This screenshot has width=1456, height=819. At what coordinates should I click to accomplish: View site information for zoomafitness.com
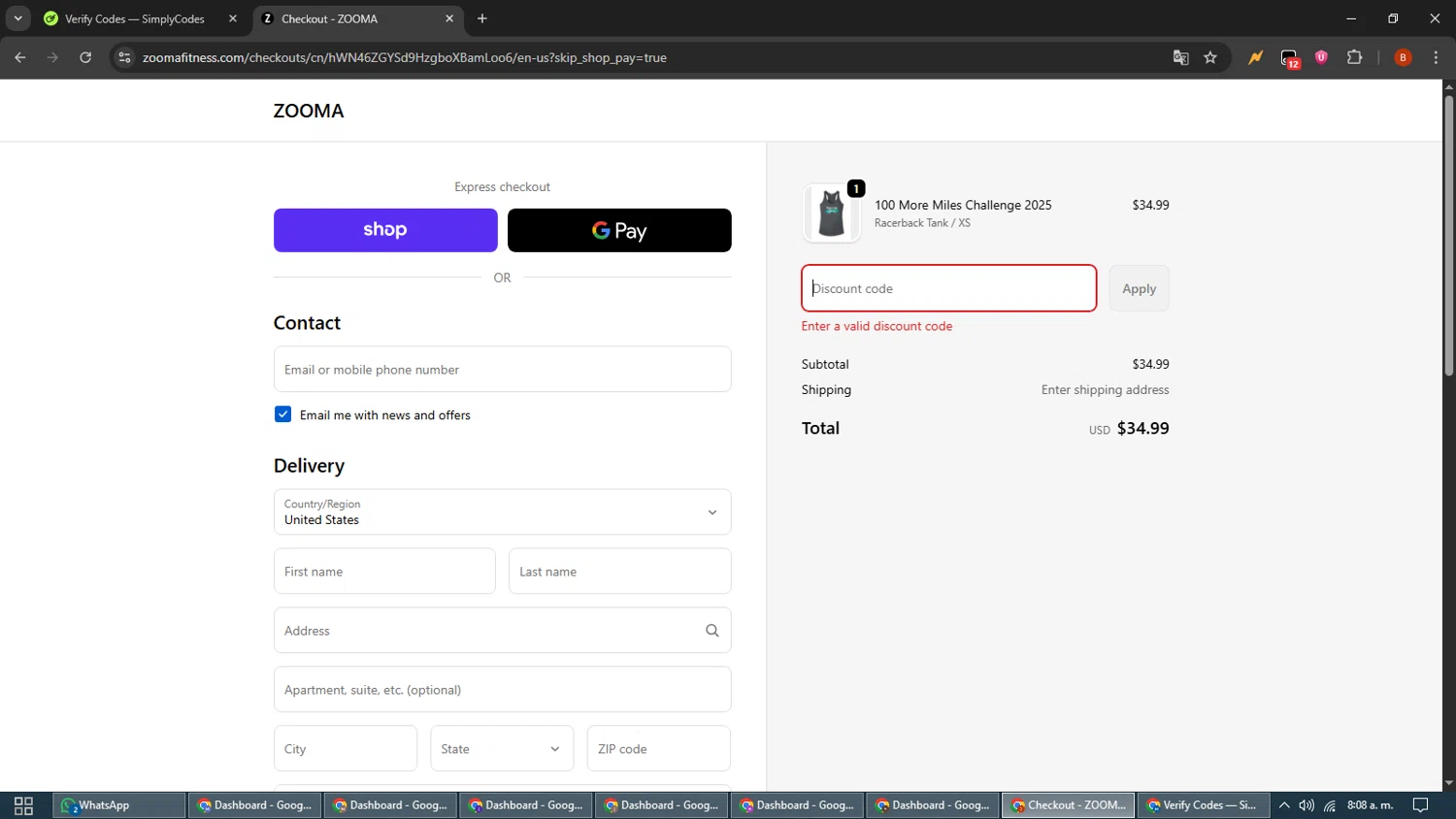point(124,57)
